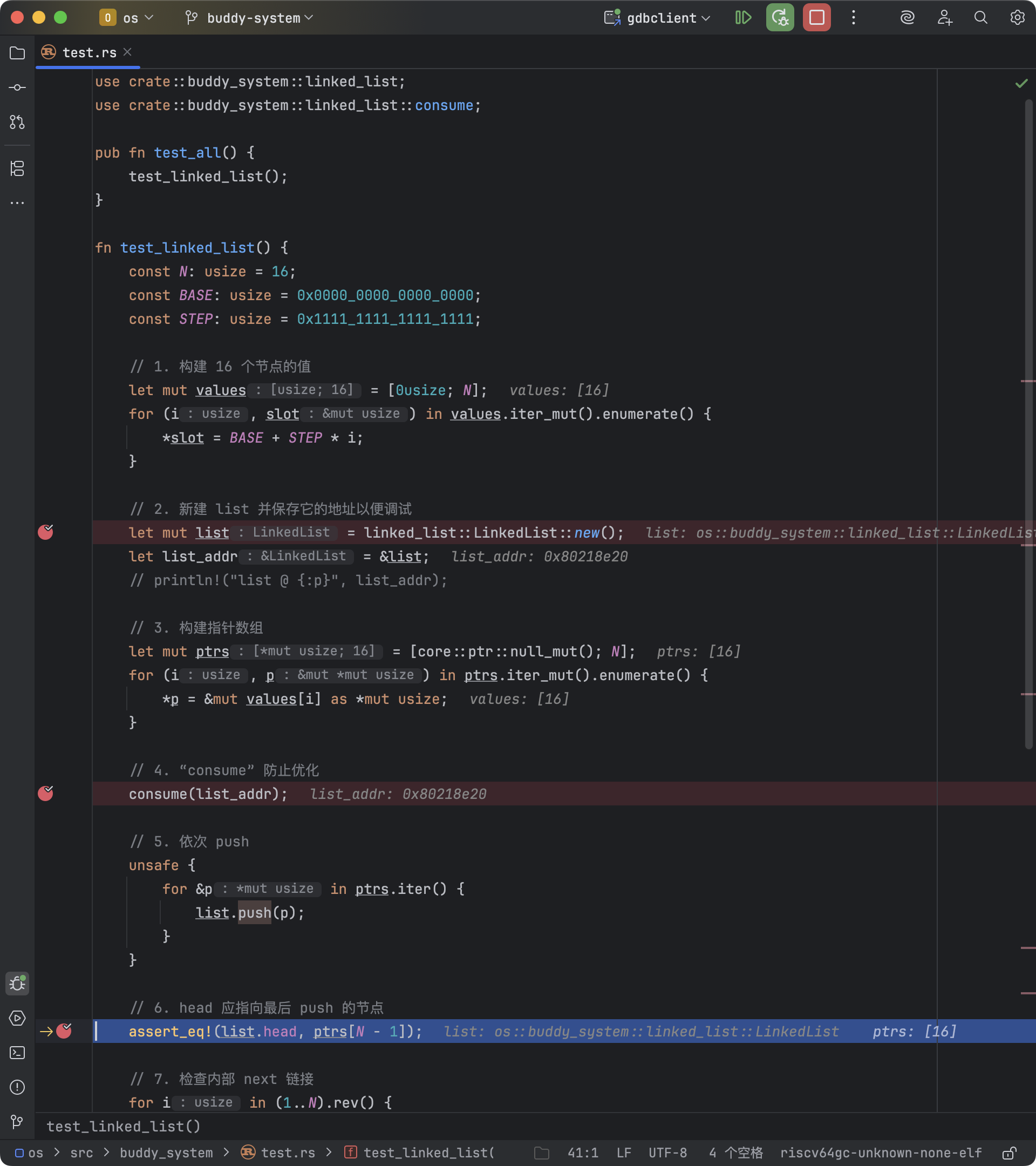Open the Problems tool window

(x=17, y=1087)
